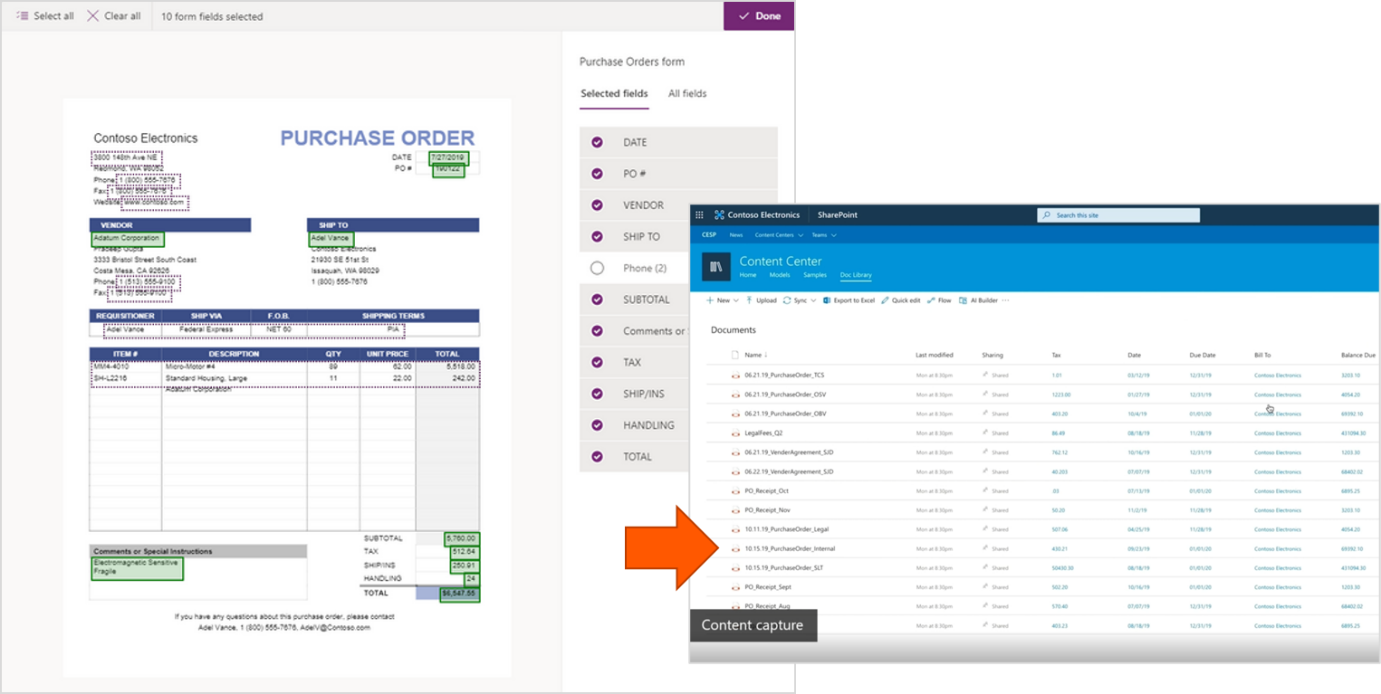Select the Adatum Corporation vendor box
This screenshot has width=1381, height=694.
click(x=127, y=239)
